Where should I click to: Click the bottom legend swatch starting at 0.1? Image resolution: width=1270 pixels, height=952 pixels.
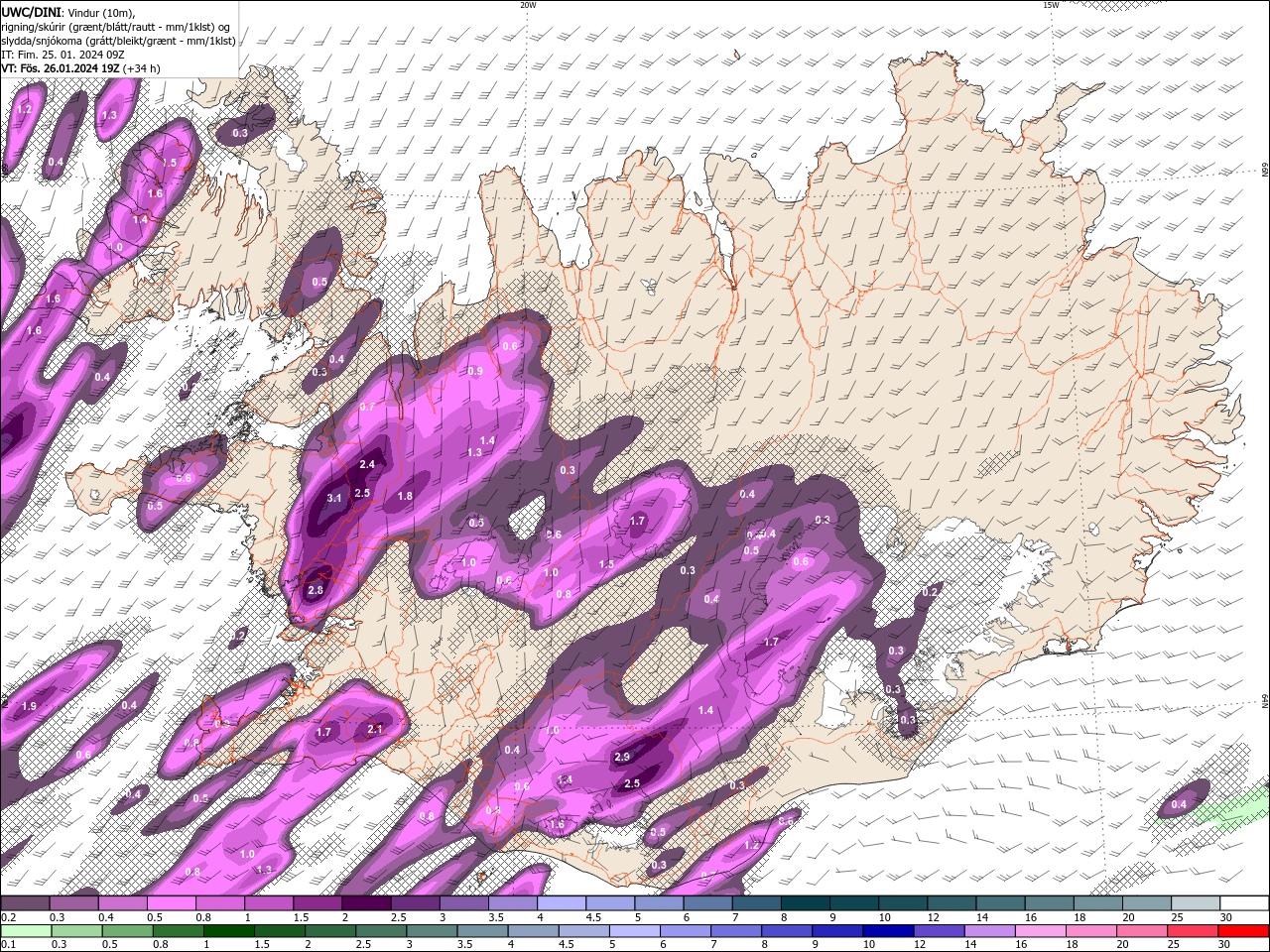(x=26, y=931)
